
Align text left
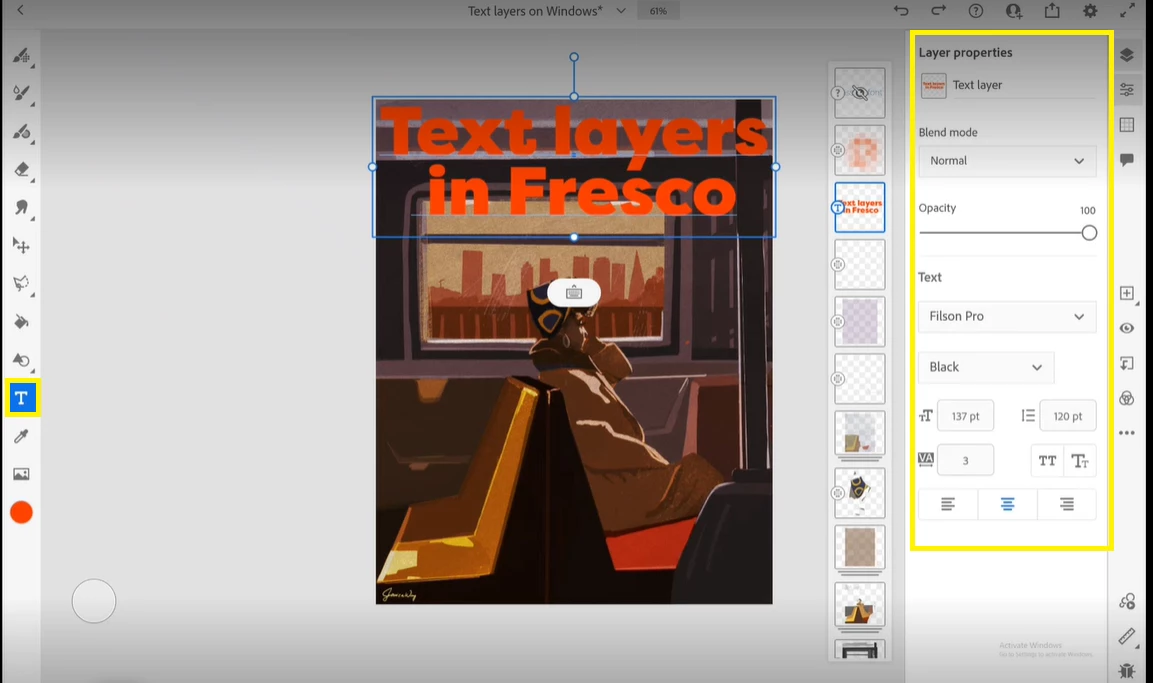(x=948, y=504)
